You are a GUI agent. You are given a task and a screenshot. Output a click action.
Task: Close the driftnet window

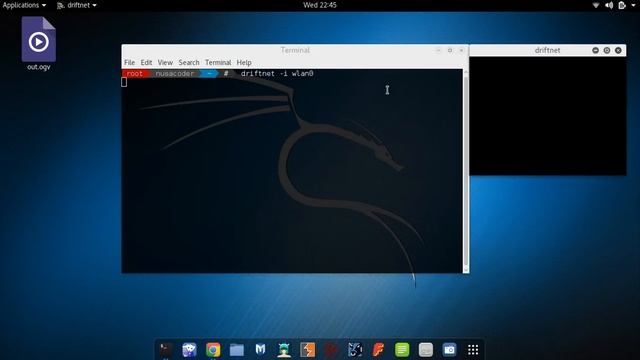pos(618,50)
